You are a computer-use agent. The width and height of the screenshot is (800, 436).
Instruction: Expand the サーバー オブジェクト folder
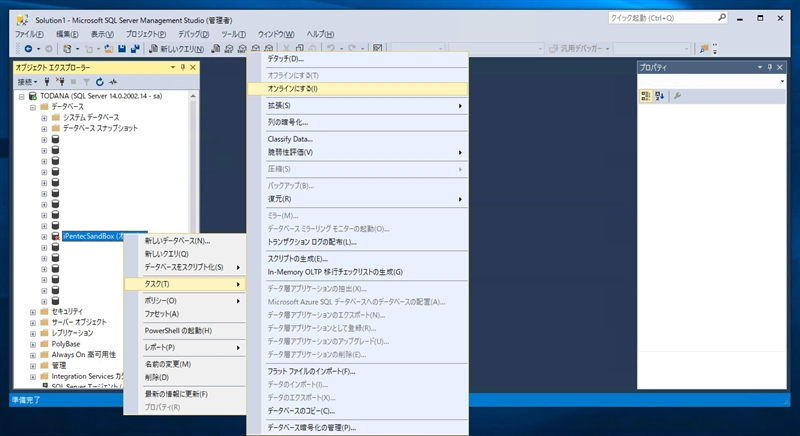[33, 322]
